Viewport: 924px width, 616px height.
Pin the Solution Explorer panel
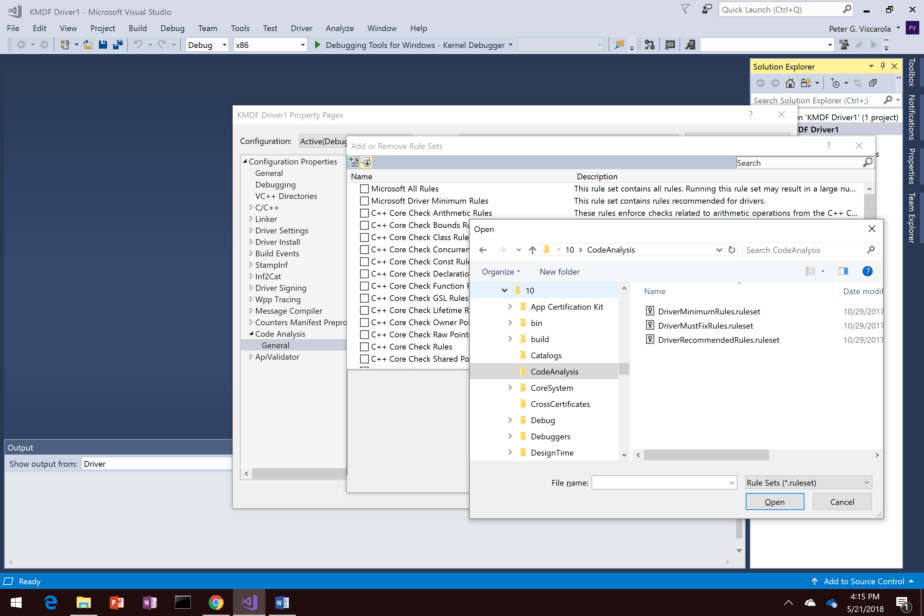(883, 66)
